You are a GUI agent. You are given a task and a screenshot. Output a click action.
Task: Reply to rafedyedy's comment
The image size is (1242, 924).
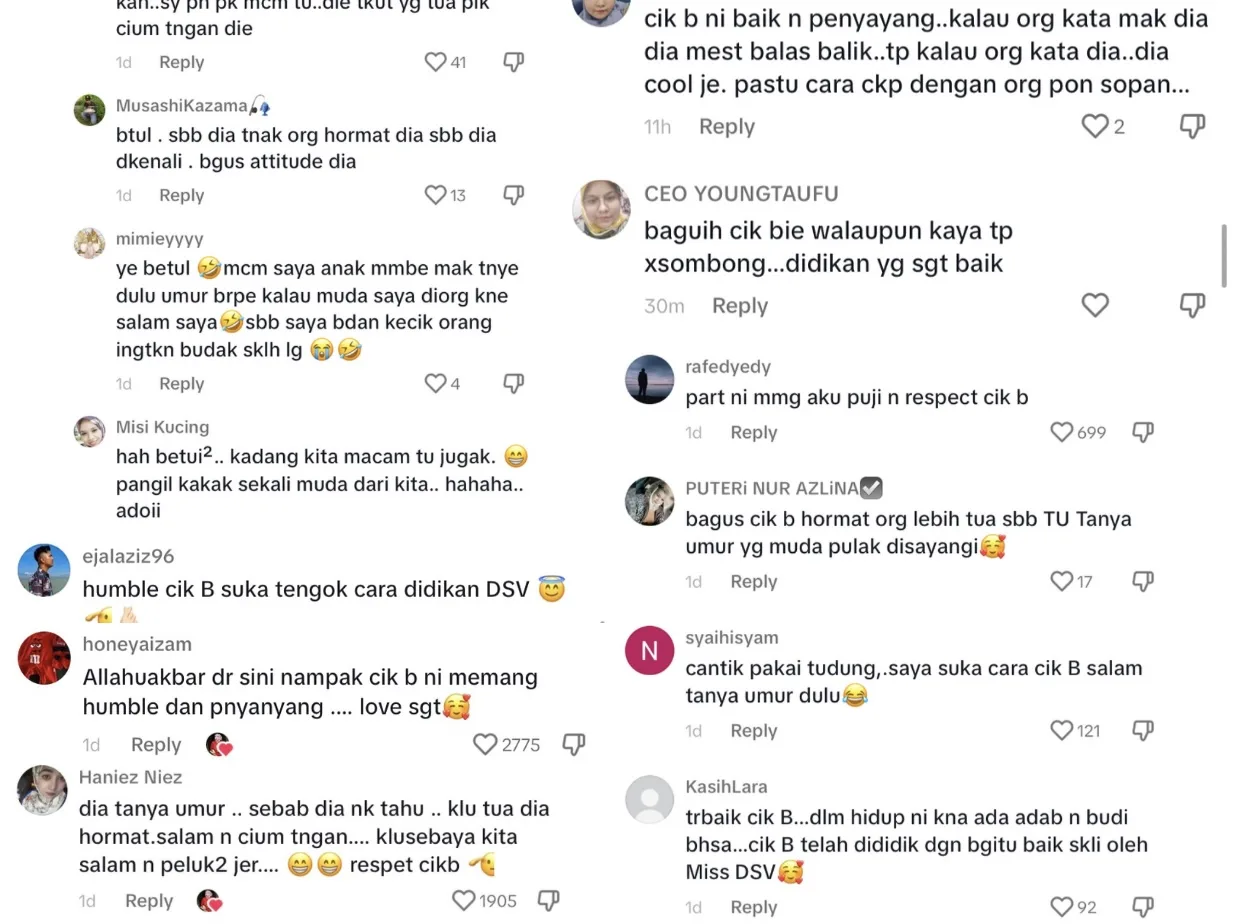click(754, 432)
